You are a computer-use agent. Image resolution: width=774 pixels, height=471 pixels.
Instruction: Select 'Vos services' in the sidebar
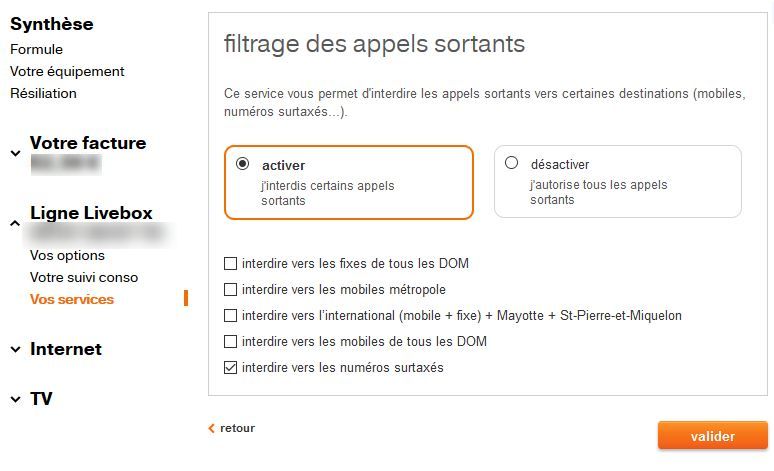coord(72,299)
